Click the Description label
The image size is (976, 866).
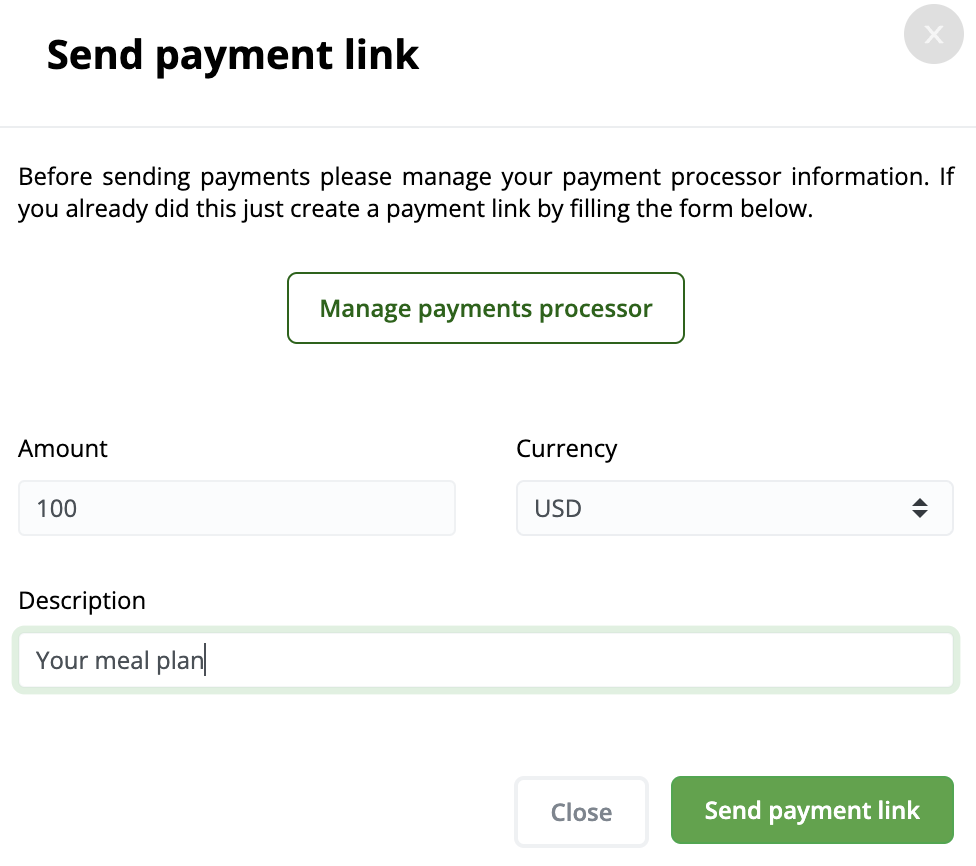(x=82, y=601)
